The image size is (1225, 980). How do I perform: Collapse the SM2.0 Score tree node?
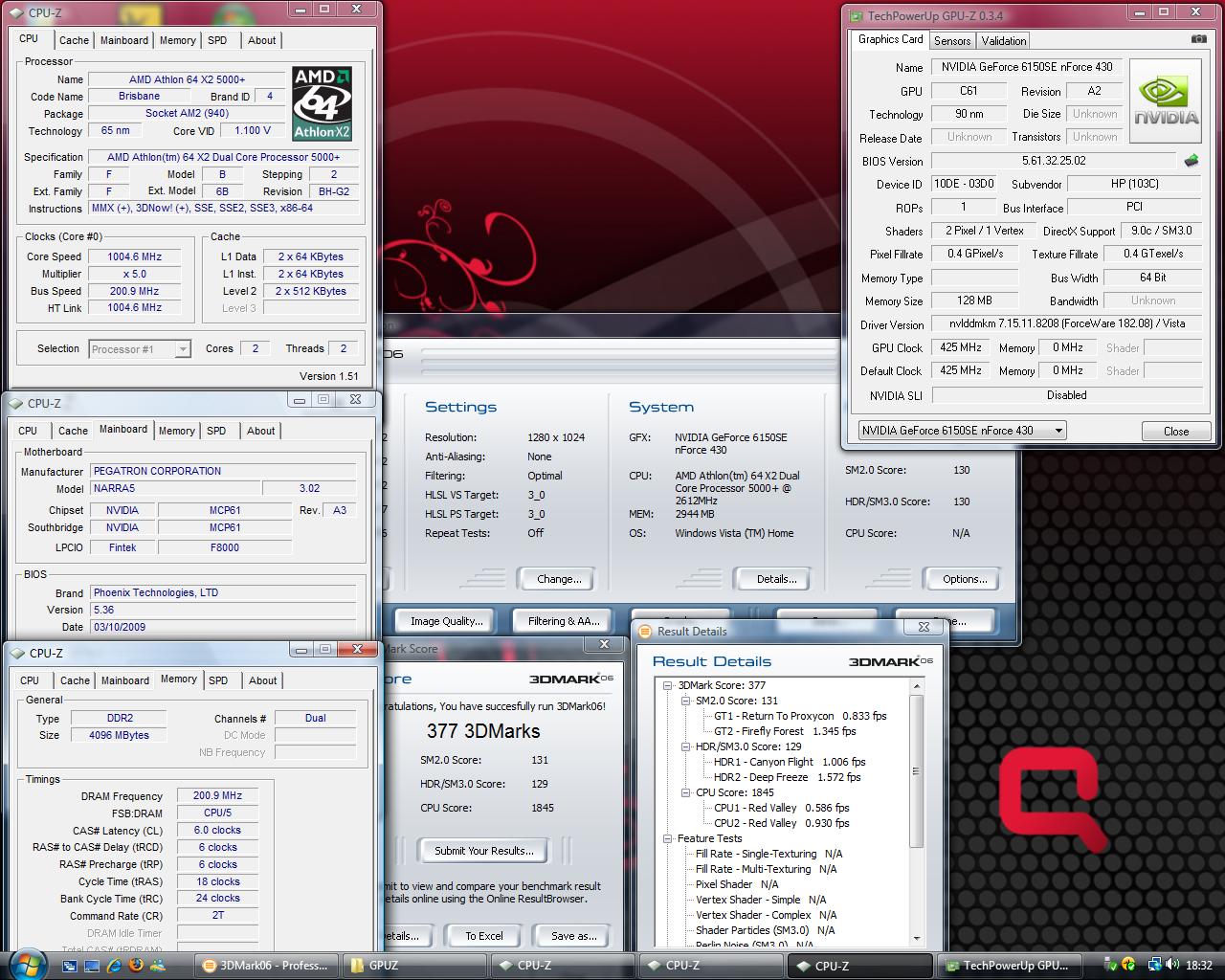[686, 701]
